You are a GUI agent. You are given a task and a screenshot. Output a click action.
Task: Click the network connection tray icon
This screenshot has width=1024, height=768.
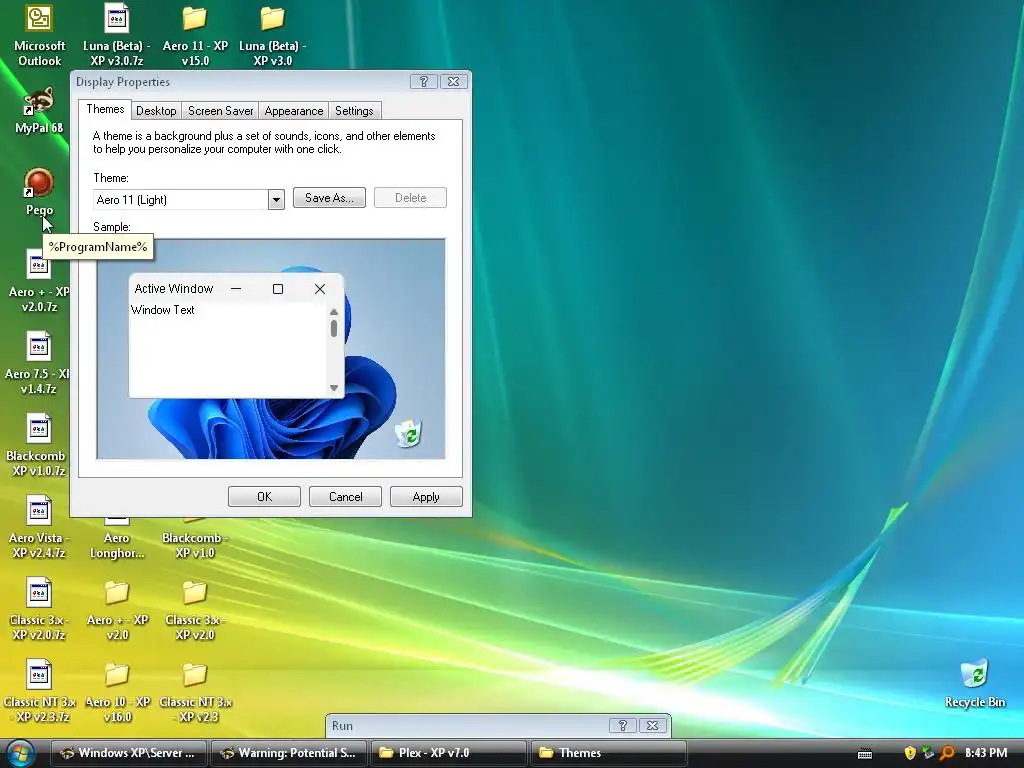928,753
